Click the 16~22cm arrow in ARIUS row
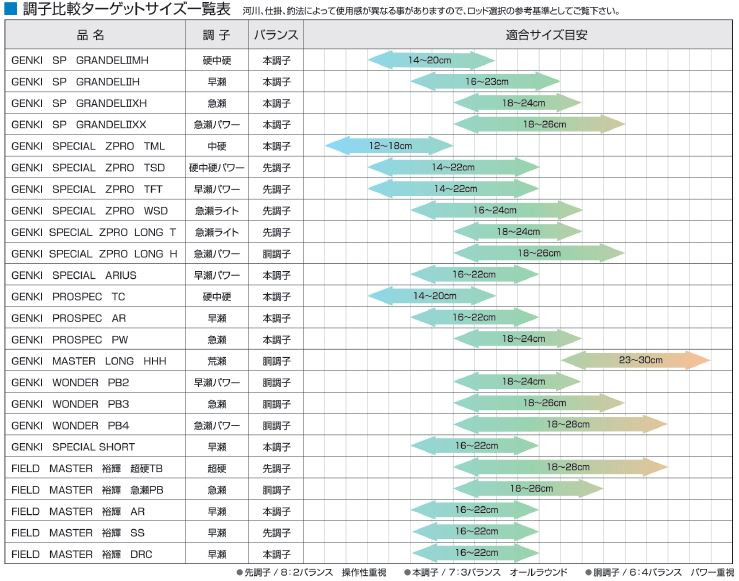The height and width of the screenshot is (581, 739). (475, 275)
